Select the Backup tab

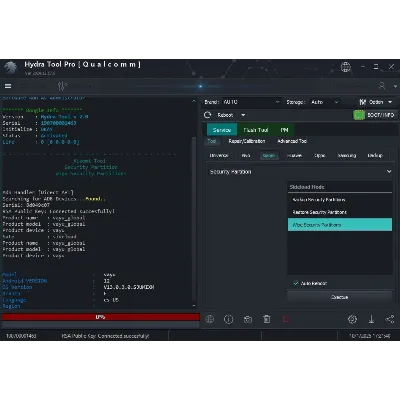pyautogui.click(x=375, y=156)
